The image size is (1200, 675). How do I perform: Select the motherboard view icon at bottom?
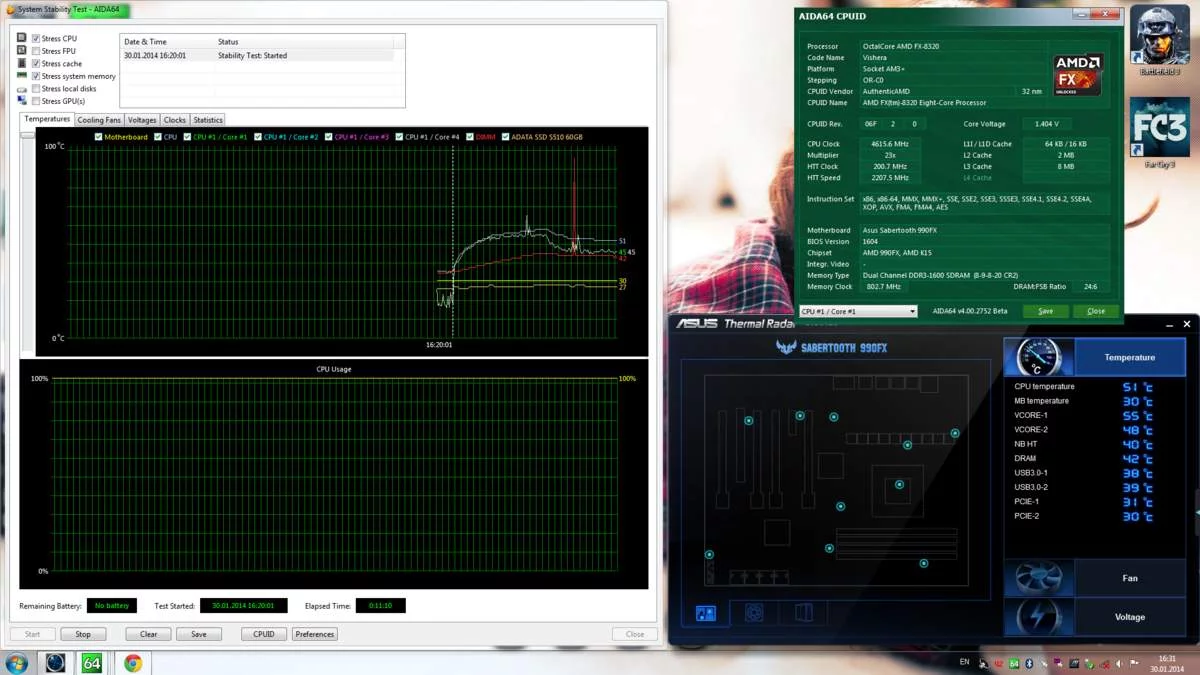click(705, 613)
